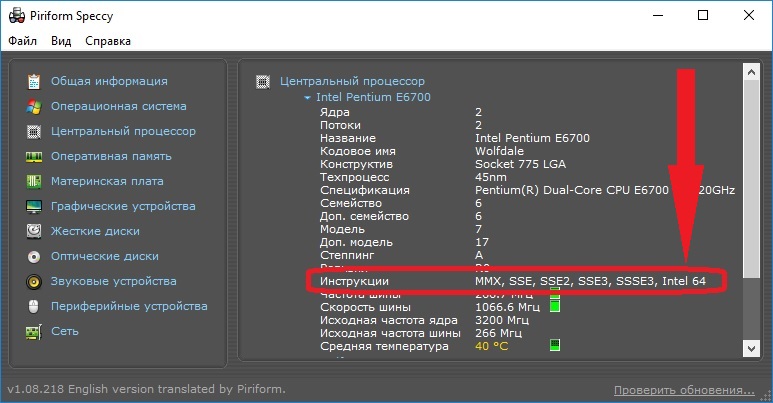Click the Степпинг row label

click(347, 255)
